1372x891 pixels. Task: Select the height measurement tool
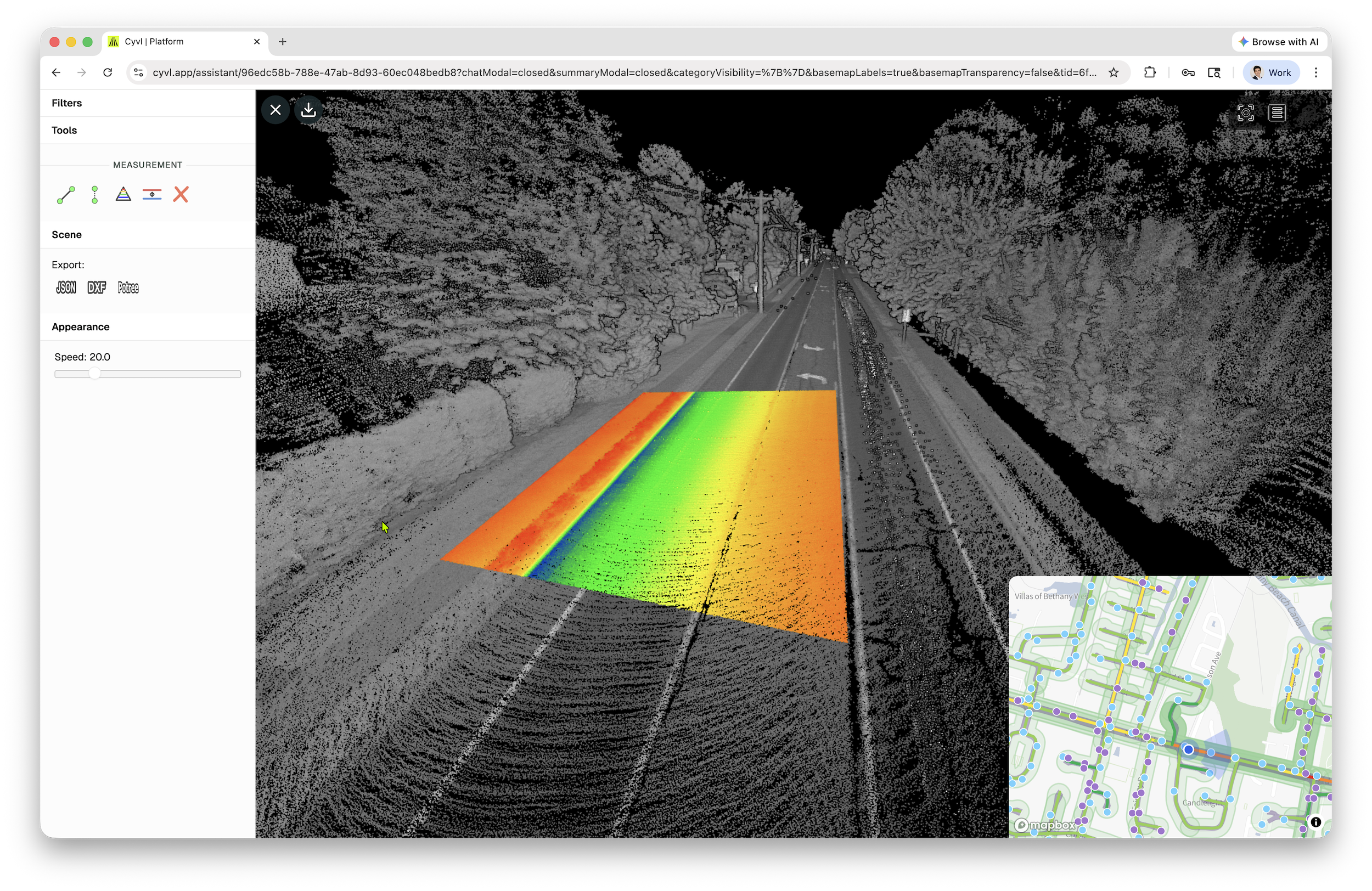[x=94, y=195]
